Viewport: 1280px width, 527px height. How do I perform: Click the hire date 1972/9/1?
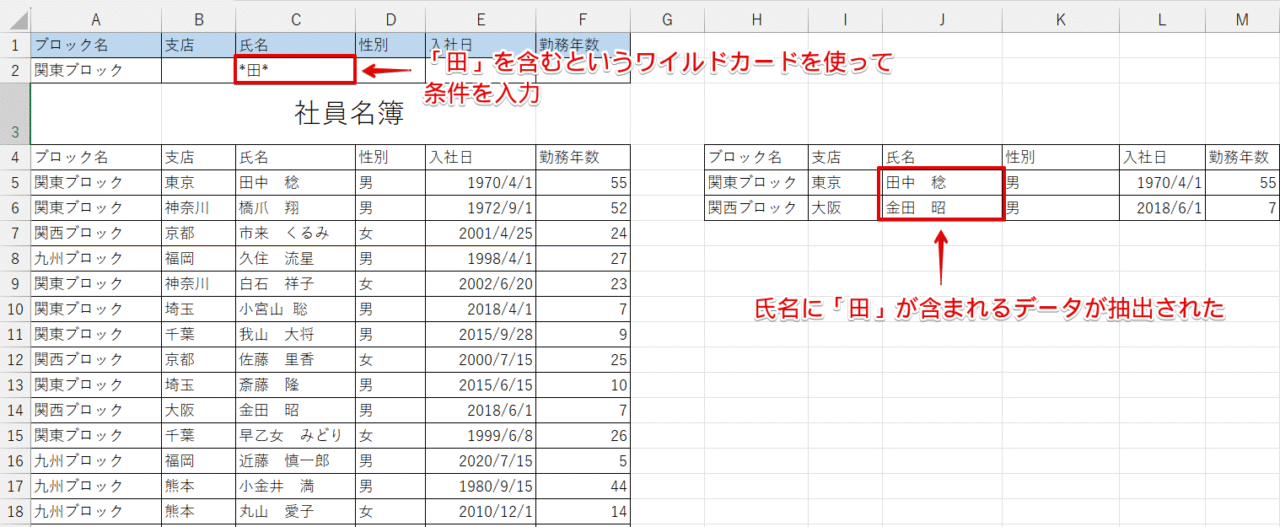(x=480, y=208)
